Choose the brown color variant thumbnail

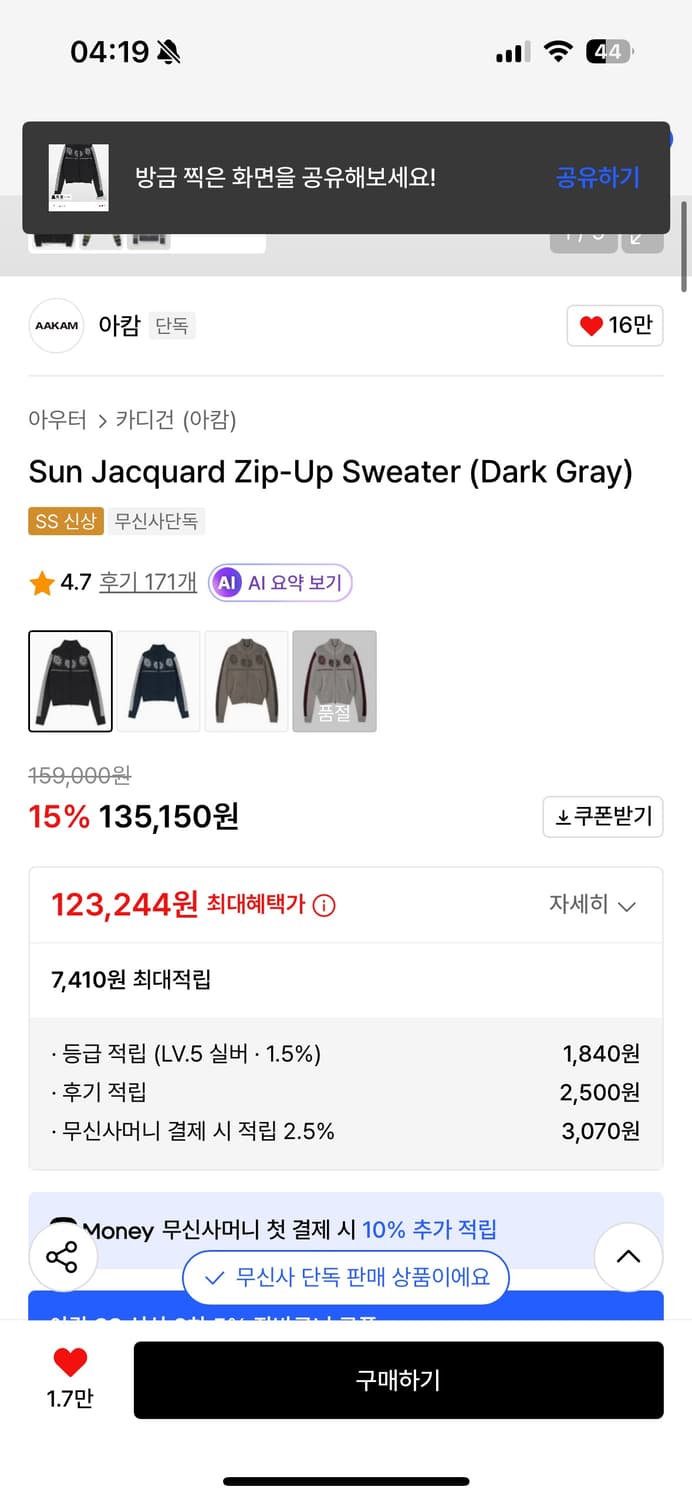(246, 681)
